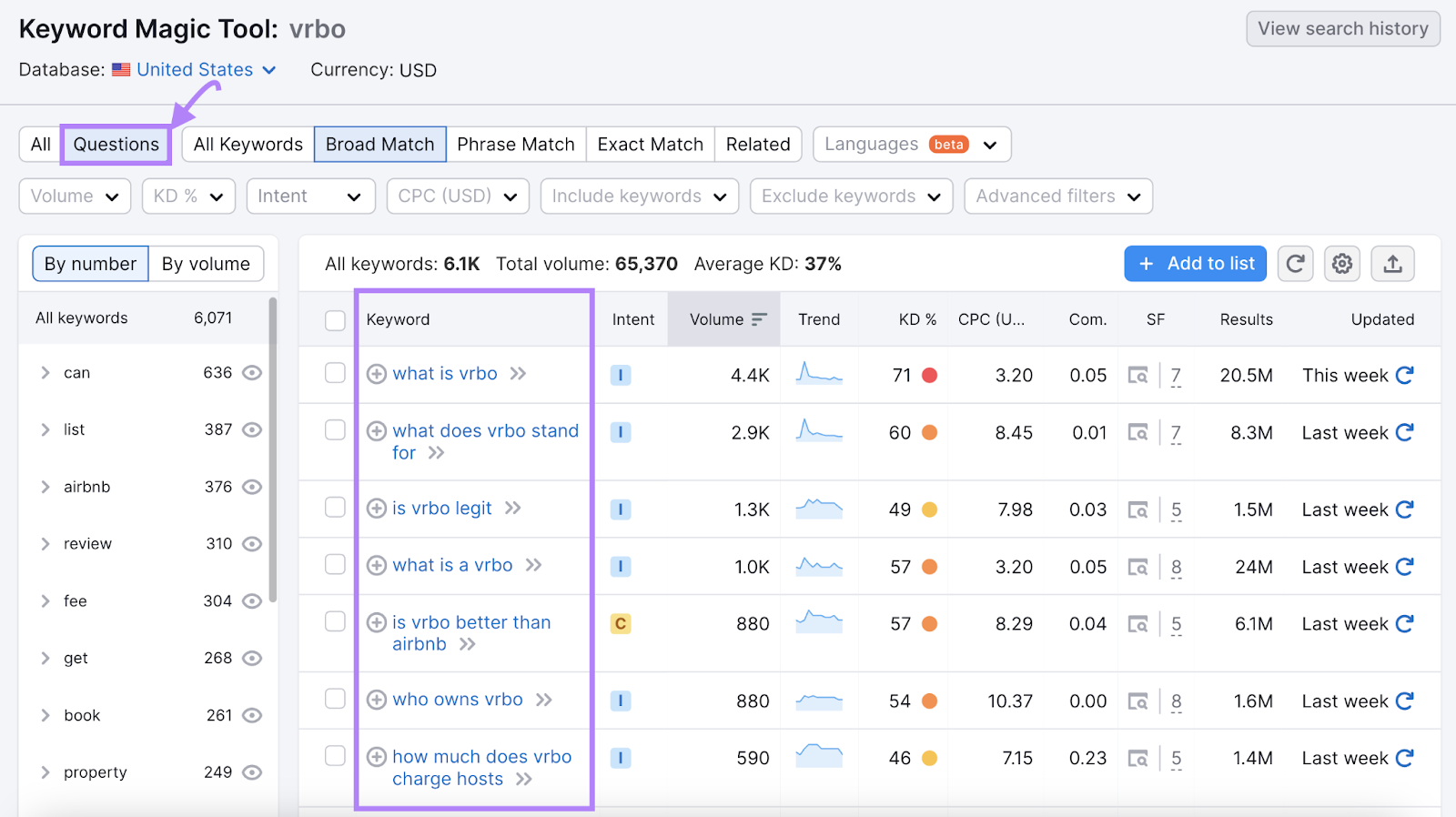Select the Phrase Match tab
Image resolution: width=1456 pixels, height=817 pixels.
[x=516, y=145]
